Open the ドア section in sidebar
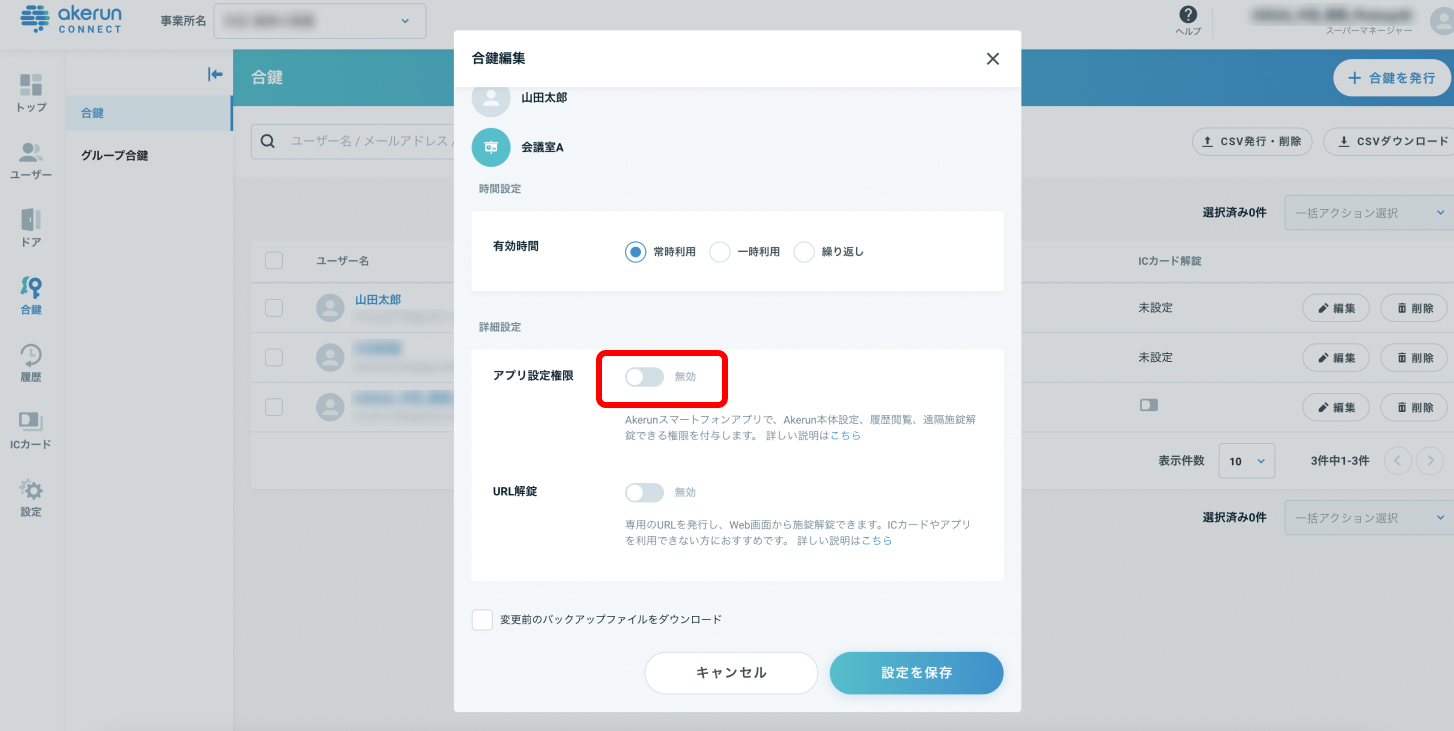The width and height of the screenshot is (1454, 731). (x=31, y=228)
